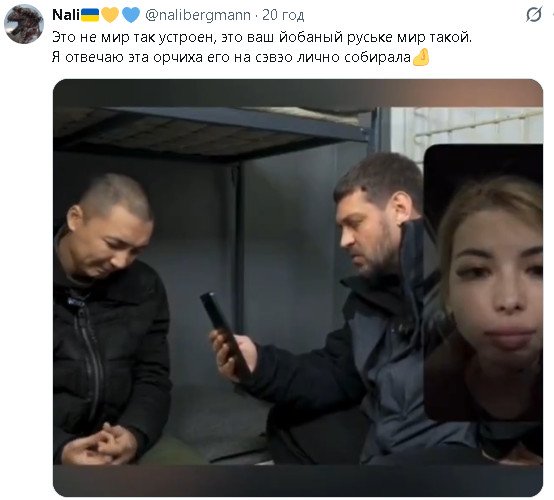Open the display name Nali
Screen dimensions: 554x500
click(66, 15)
